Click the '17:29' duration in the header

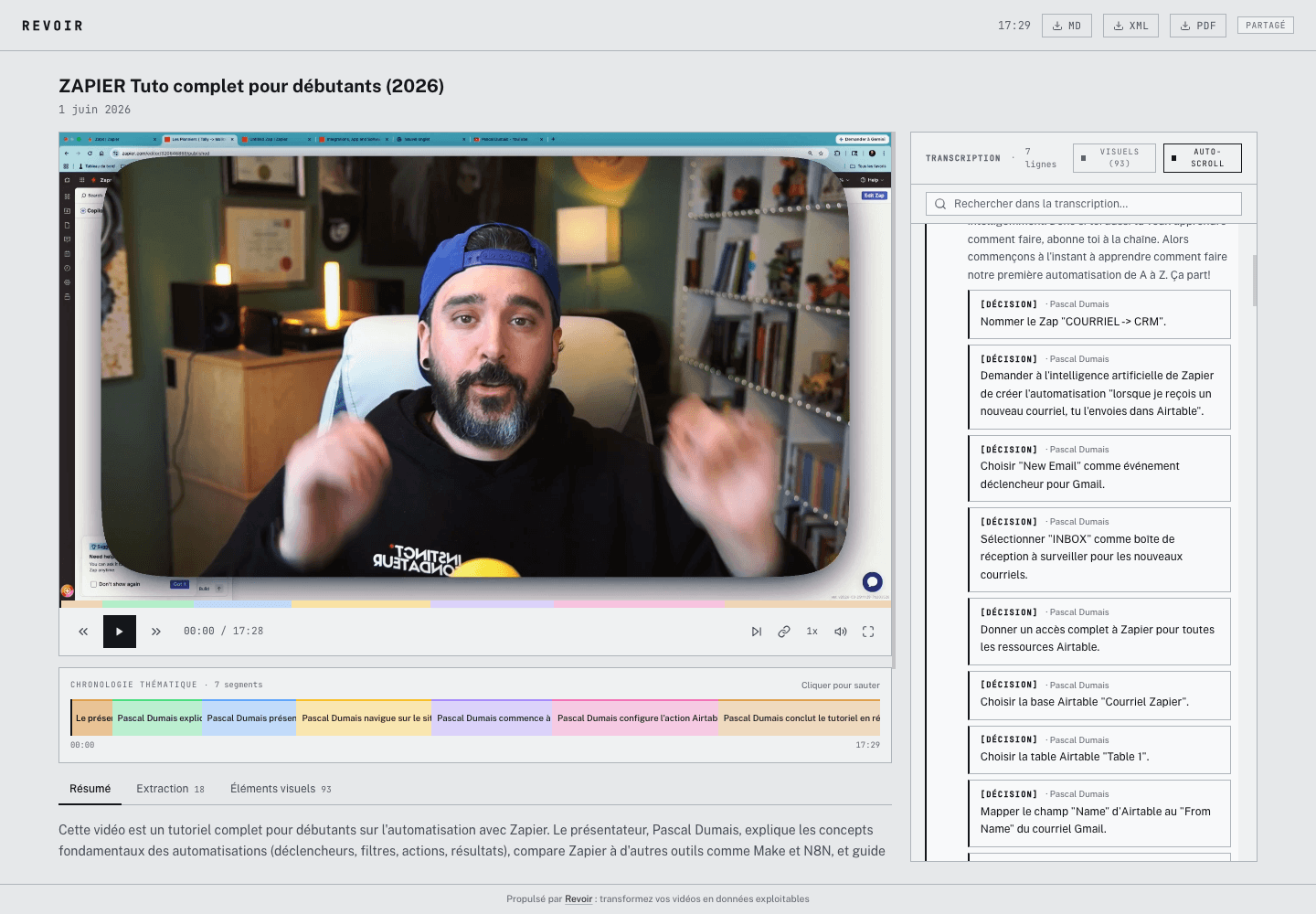click(1014, 26)
